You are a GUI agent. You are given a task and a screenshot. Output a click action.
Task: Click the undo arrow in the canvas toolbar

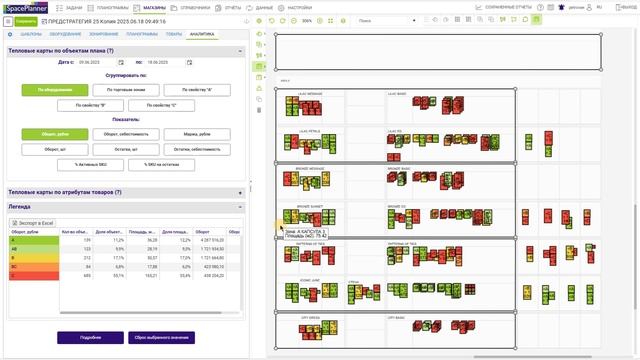[271, 20]
